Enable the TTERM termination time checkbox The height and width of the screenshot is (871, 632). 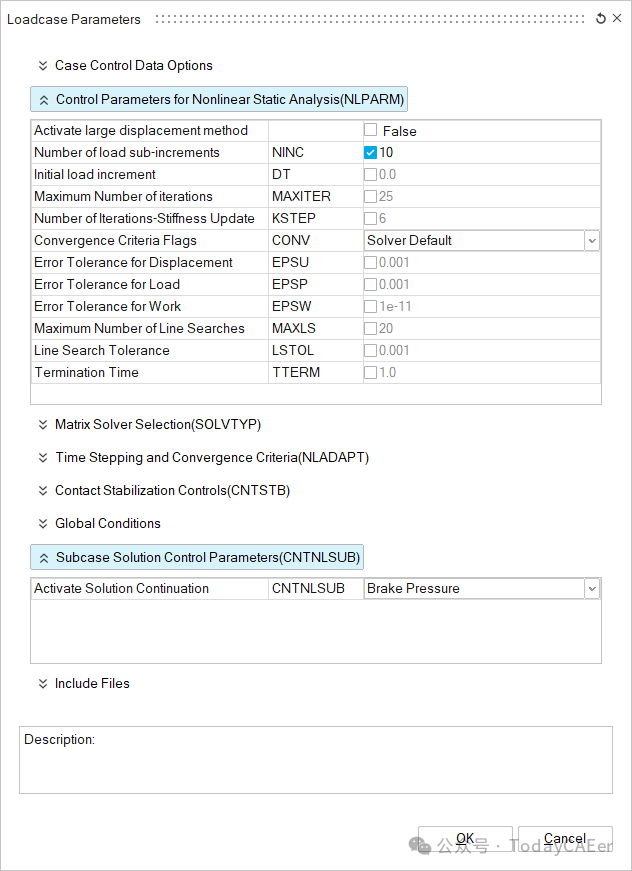coord(371,373)
